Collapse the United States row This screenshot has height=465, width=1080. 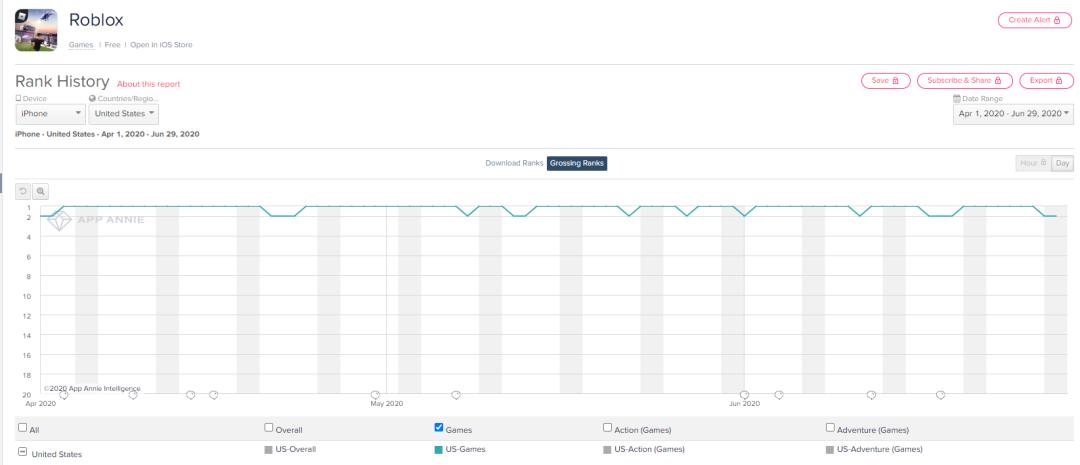tap(23, 454)
